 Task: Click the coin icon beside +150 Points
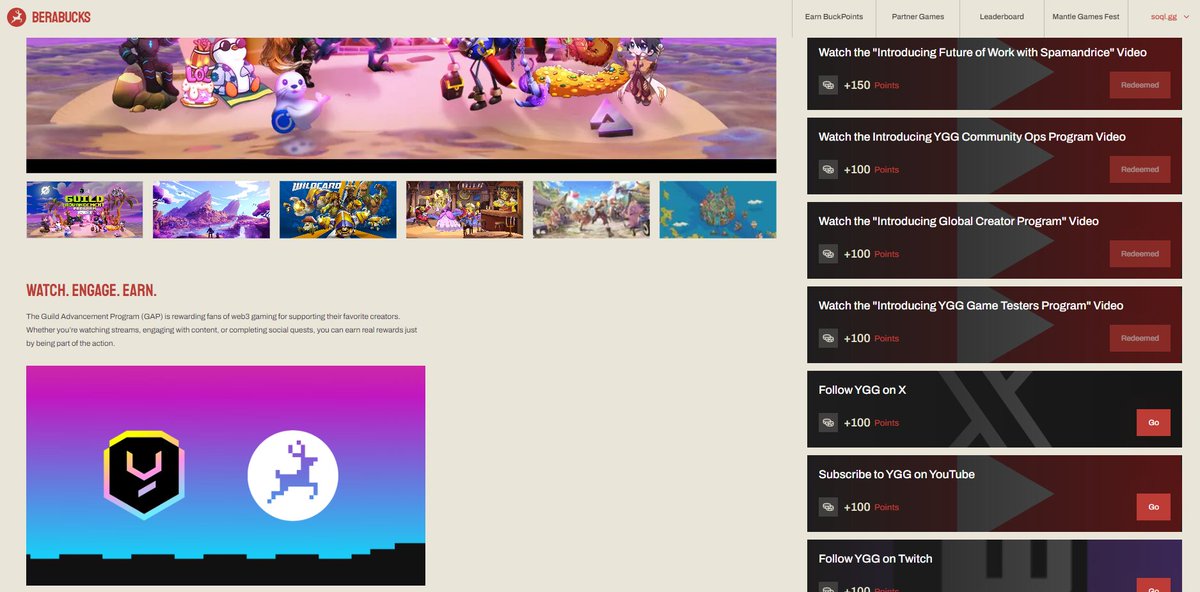point(828,85)
